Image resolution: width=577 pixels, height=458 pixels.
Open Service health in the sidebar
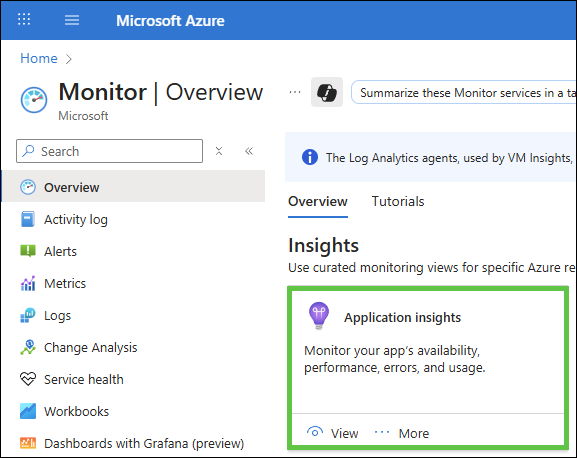[84, 380]
